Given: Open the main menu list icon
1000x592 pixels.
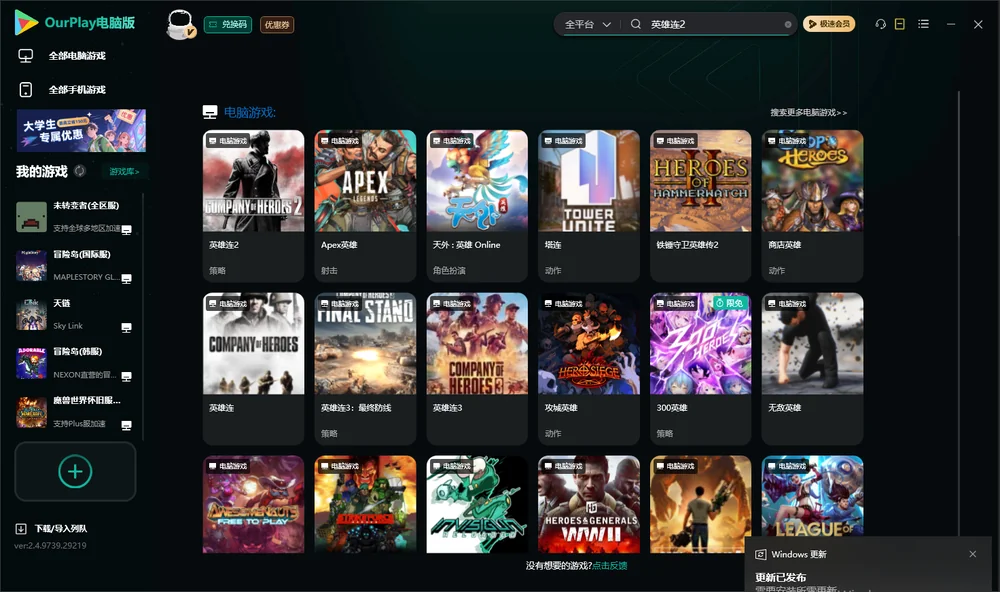Looking at the screenshot, I should 923,24.
